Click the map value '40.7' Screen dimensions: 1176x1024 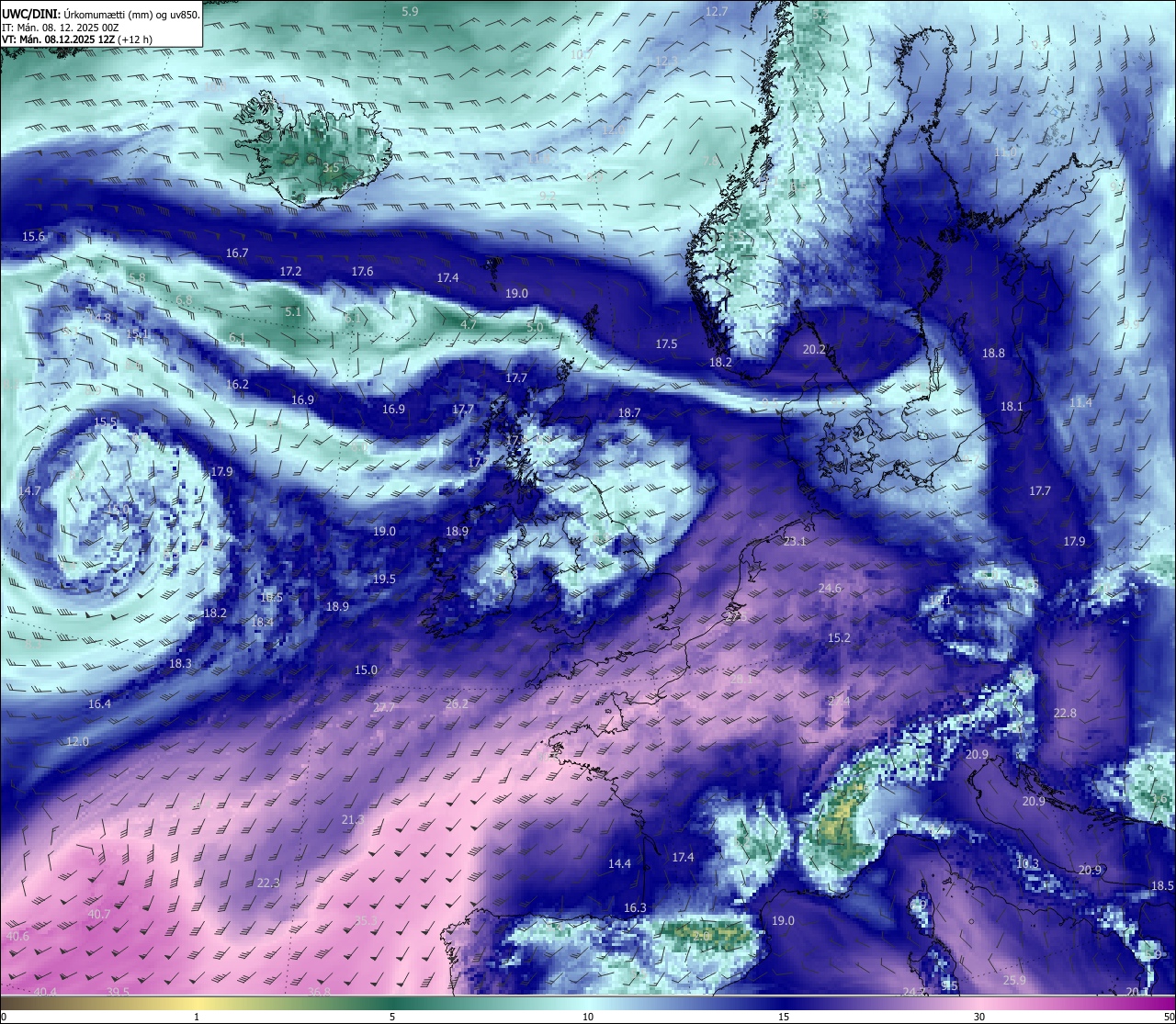pos(99,915)
